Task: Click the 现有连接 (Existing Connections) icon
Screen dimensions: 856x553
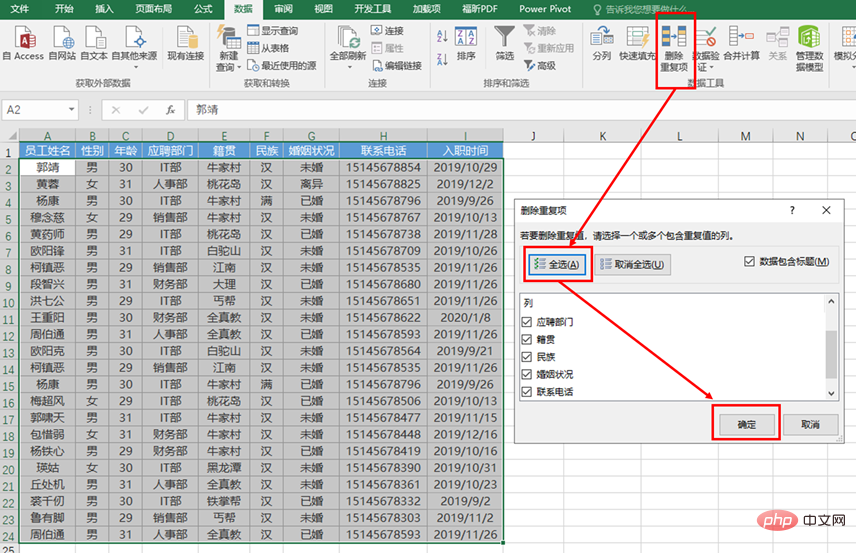Action: [x=185, y=43]
